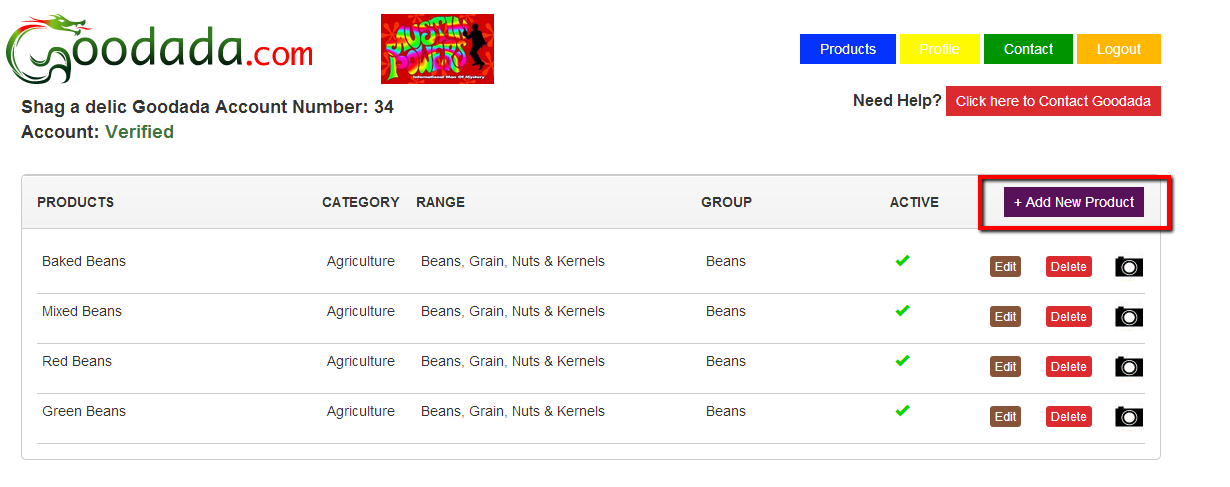Go to the Profile menu tab
Viewport: 1230px width, 487px height.
coord(939,49)
